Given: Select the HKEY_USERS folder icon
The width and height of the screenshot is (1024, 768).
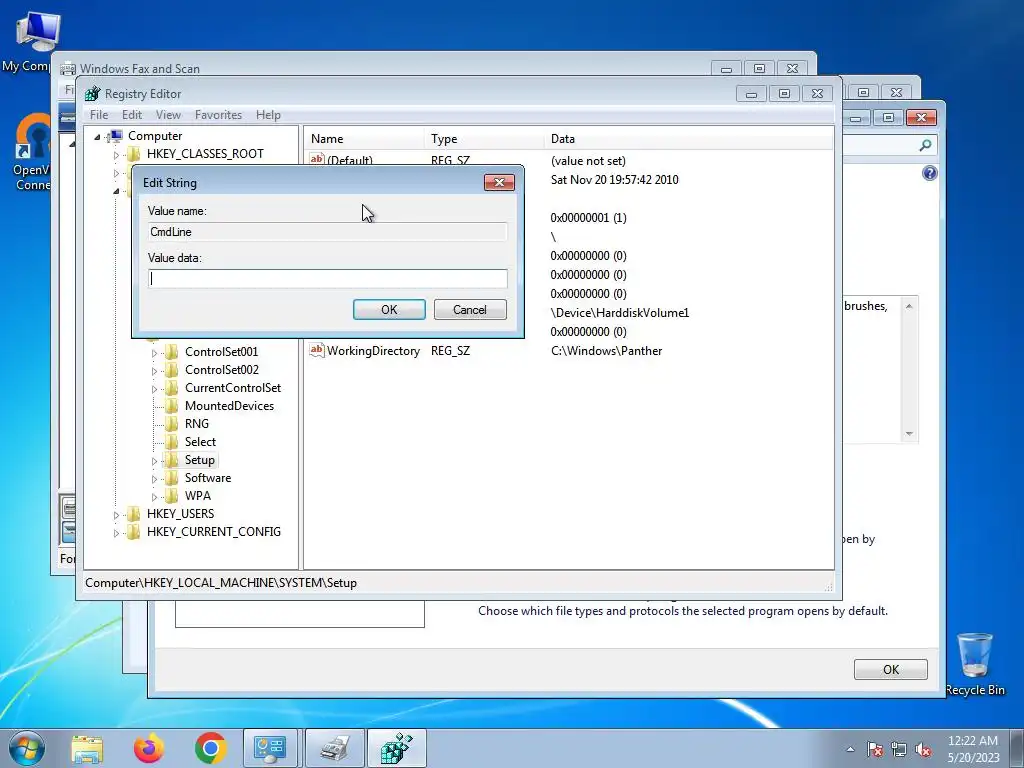Looking at the screenshot, I should click(x=133, y=514).
